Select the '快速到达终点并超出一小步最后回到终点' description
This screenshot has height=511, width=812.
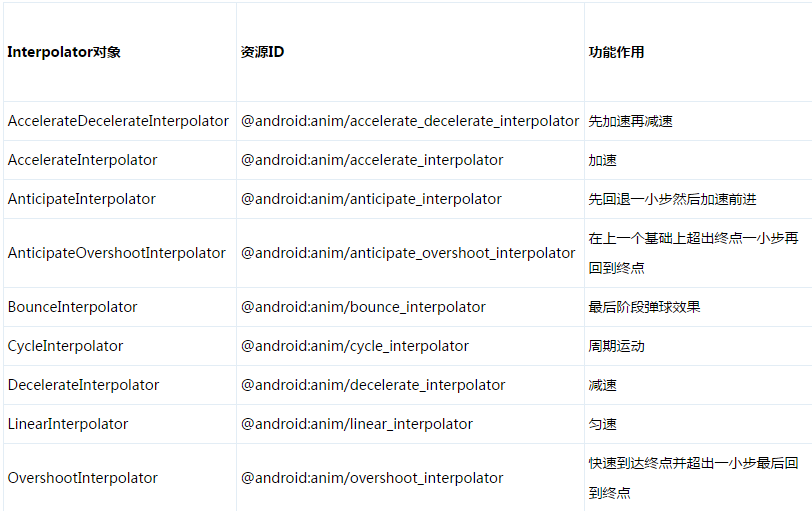pos(693,478)
